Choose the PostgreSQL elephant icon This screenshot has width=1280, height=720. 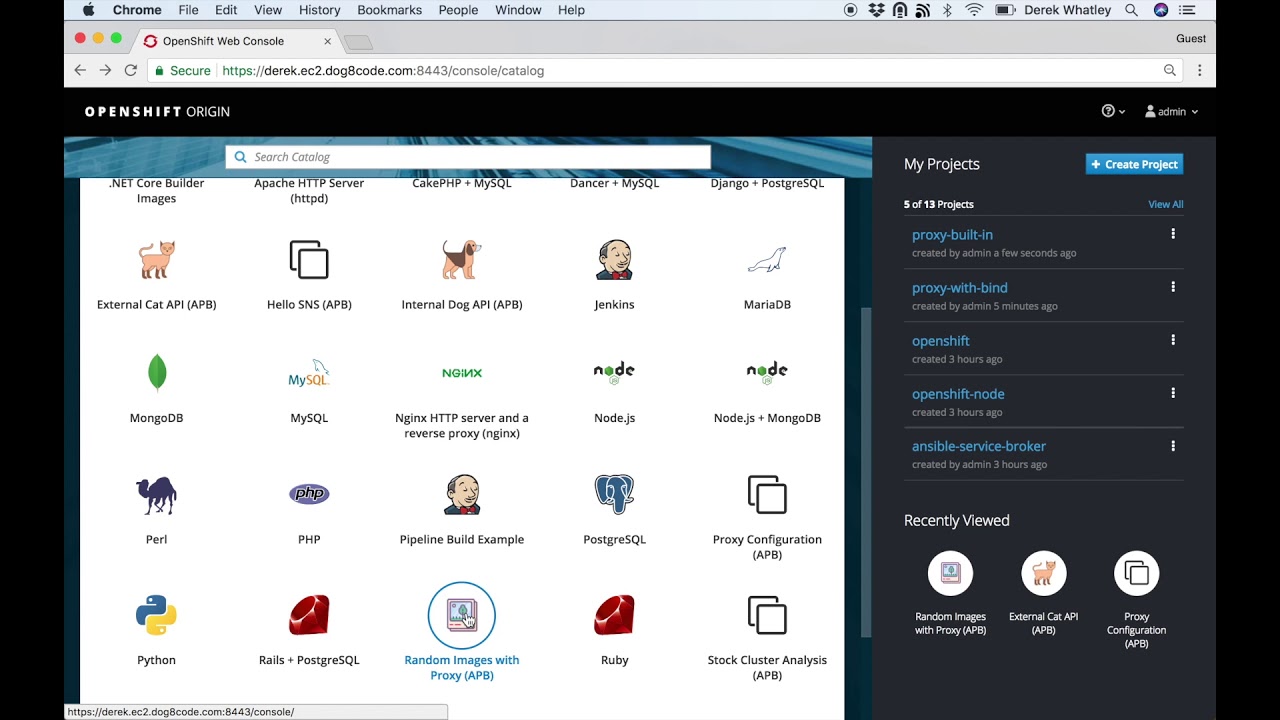[614, 494]
